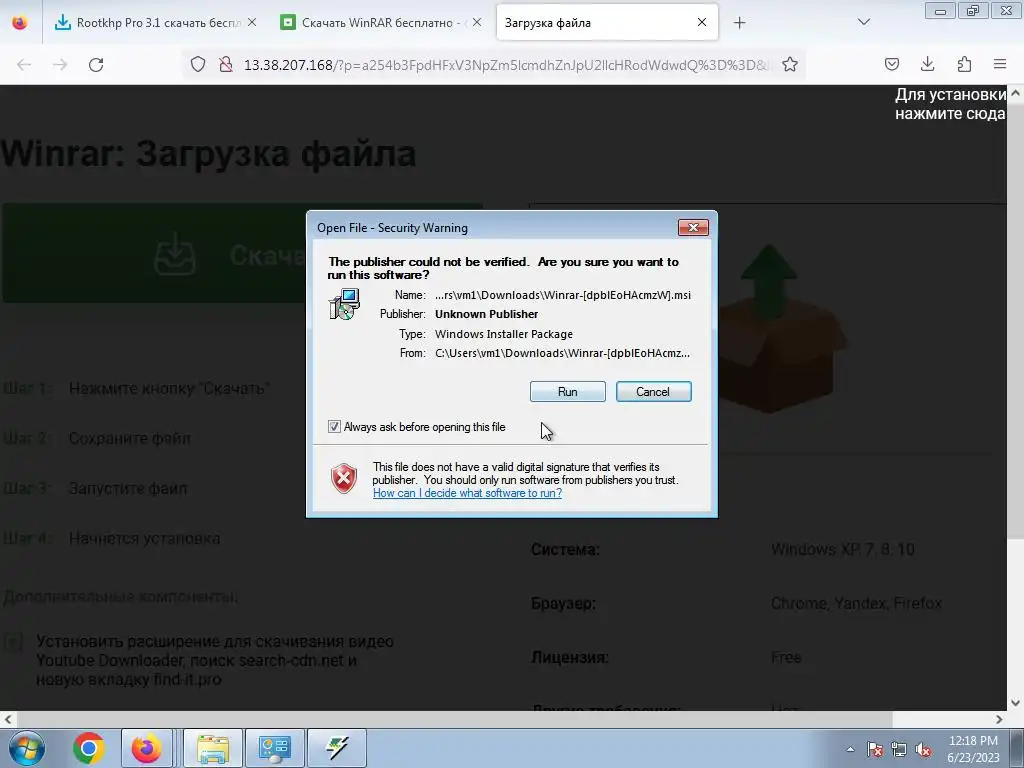Uncheck Always ask before opening this file
Image resolution: width=1024 pixels, height=768 pixels.
(334, 427)
